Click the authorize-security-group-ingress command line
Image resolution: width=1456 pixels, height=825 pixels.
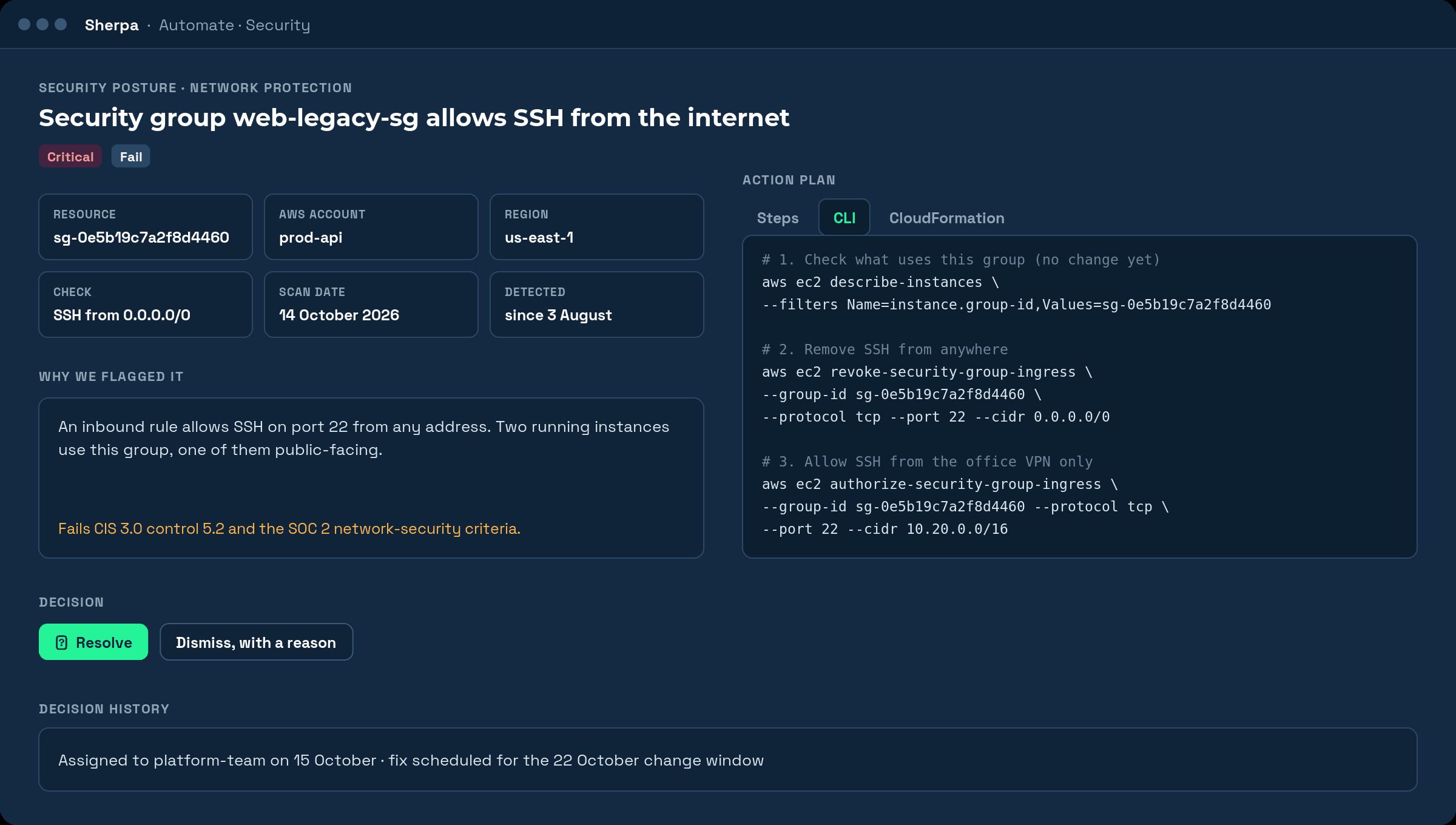(940, 484)
